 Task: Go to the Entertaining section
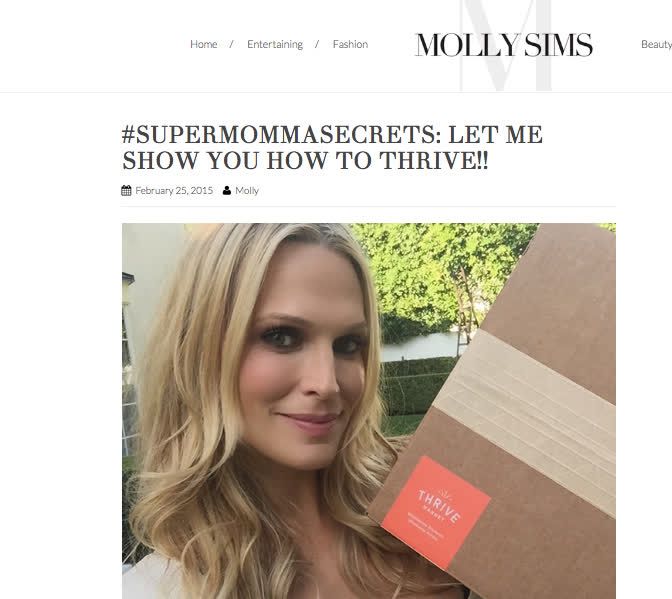[x=275, y=44]
